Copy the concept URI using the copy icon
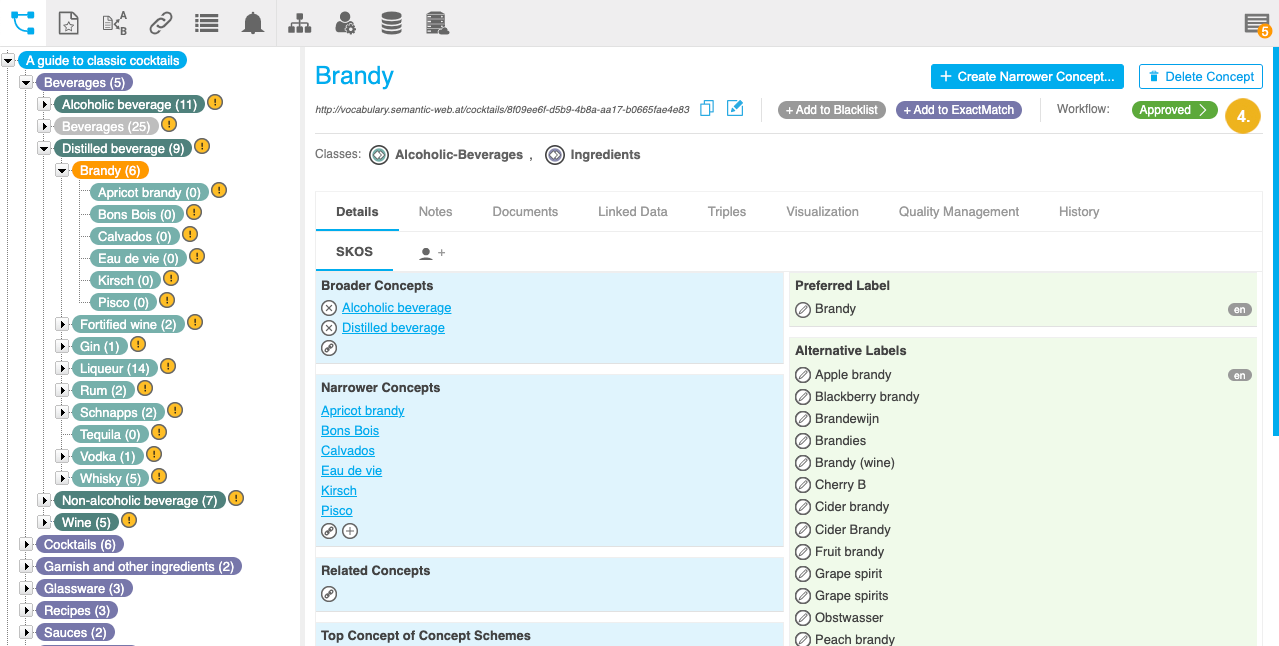The height and width of the screenshot is (646, 1279). (707, 108)
